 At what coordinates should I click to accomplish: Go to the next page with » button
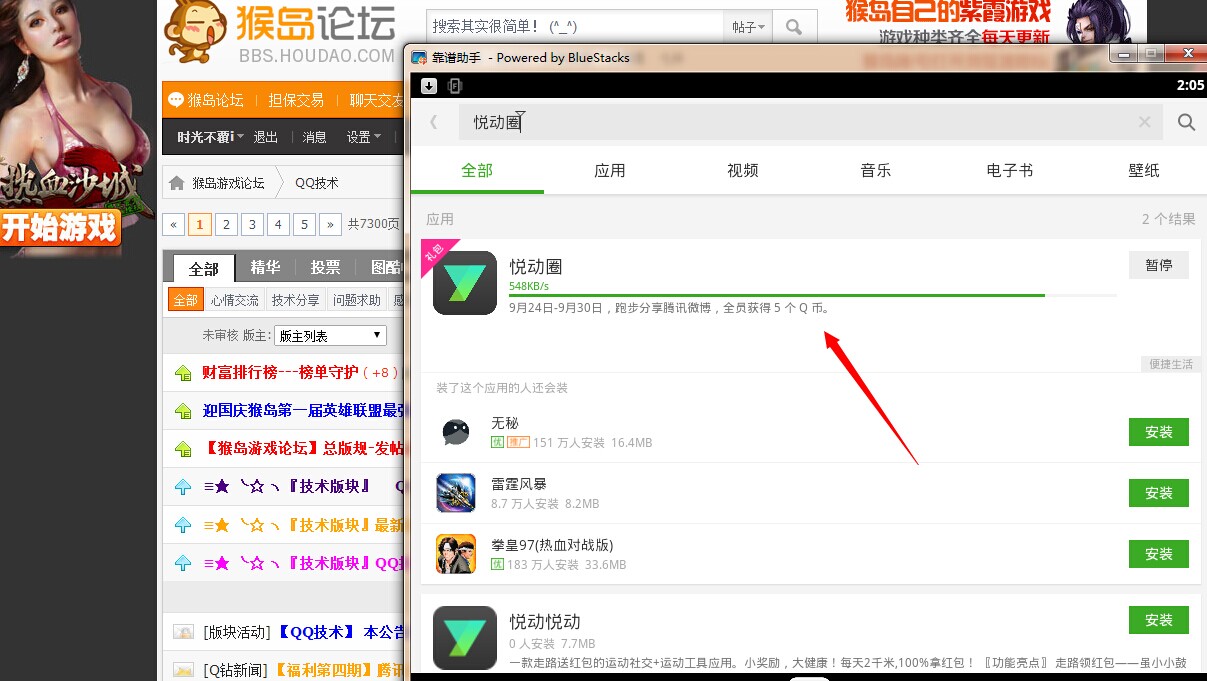coord(331,224)
